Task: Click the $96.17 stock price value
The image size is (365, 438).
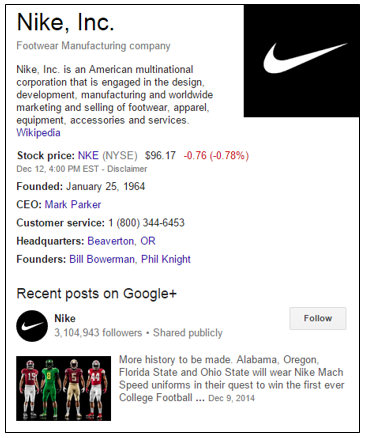Action: 160,155
